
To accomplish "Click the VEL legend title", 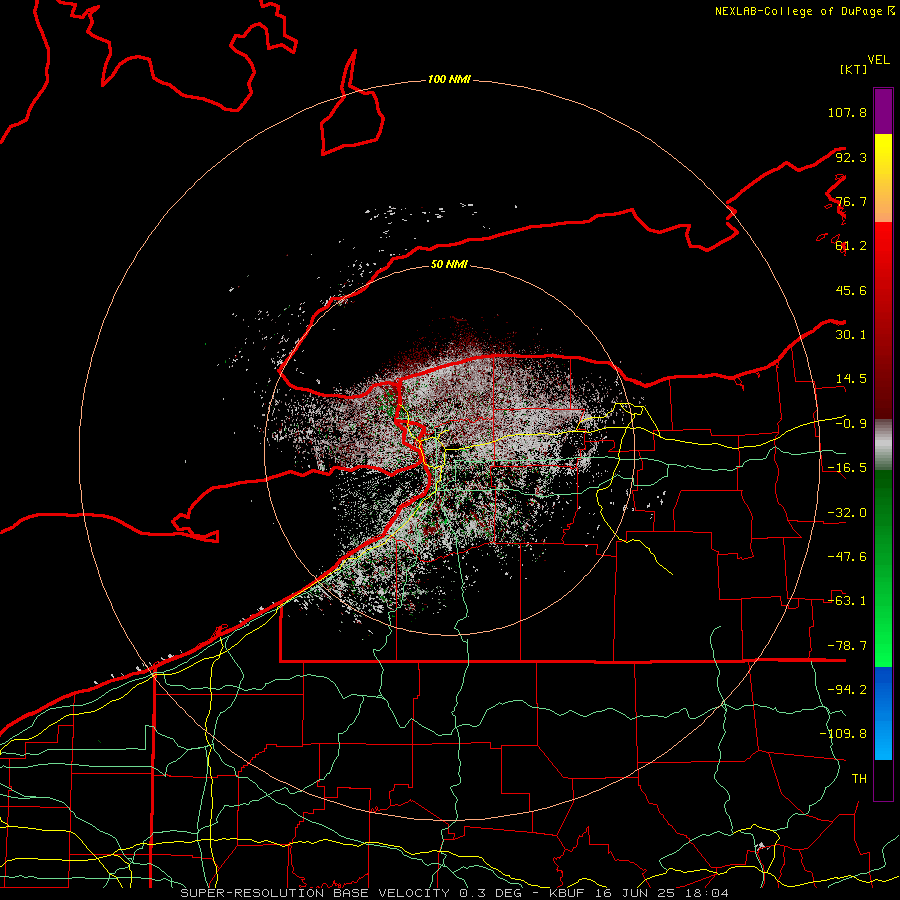I will [878, 60].
